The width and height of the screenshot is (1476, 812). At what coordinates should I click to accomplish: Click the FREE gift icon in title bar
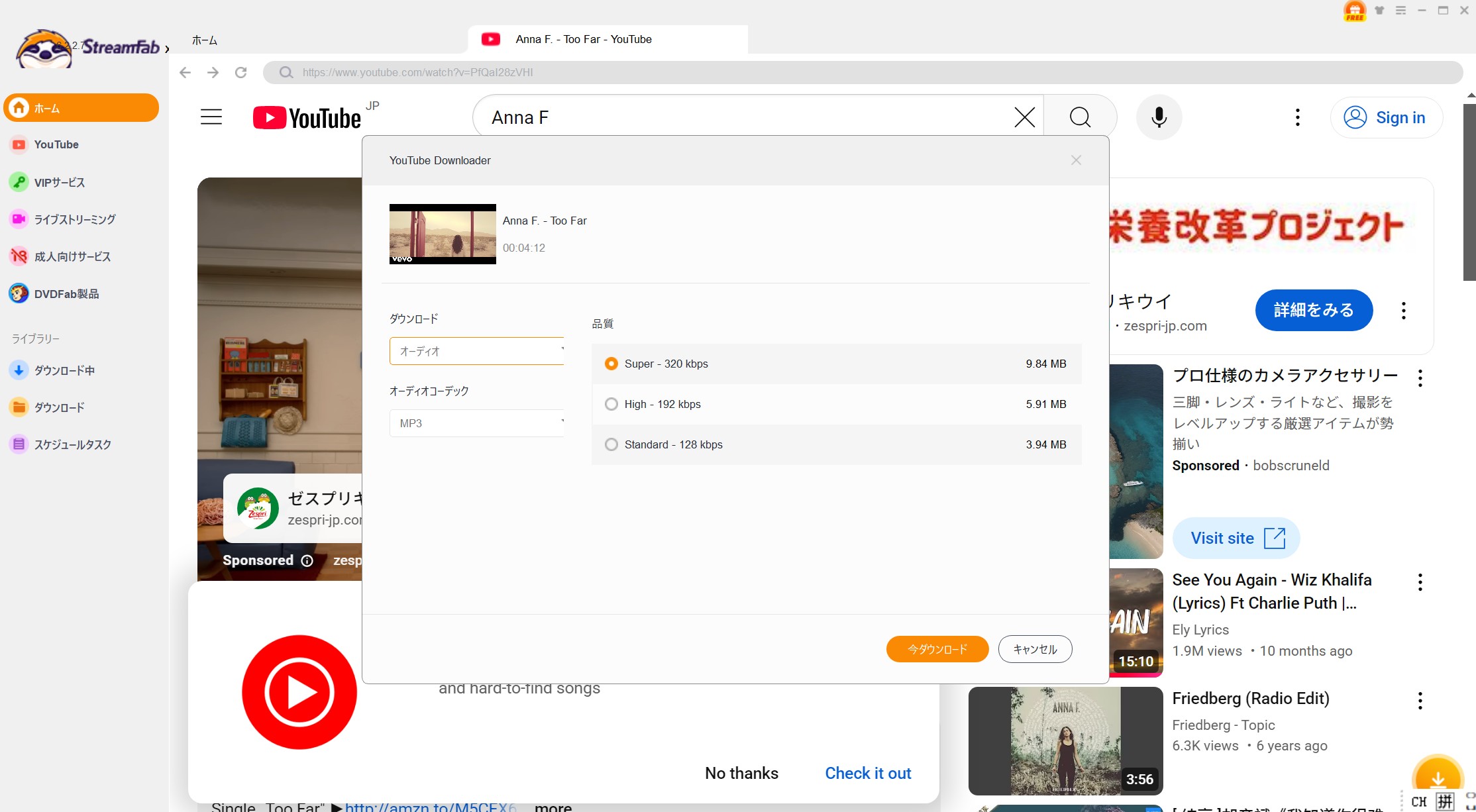click(x=1355, y=11)
